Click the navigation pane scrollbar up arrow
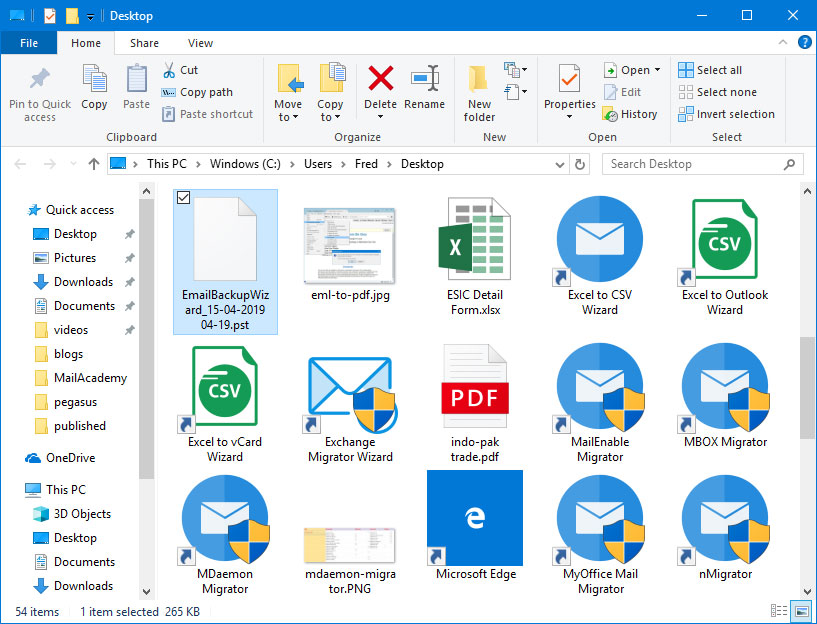Screen dimensions: 817x624 (x=146, y=191)
